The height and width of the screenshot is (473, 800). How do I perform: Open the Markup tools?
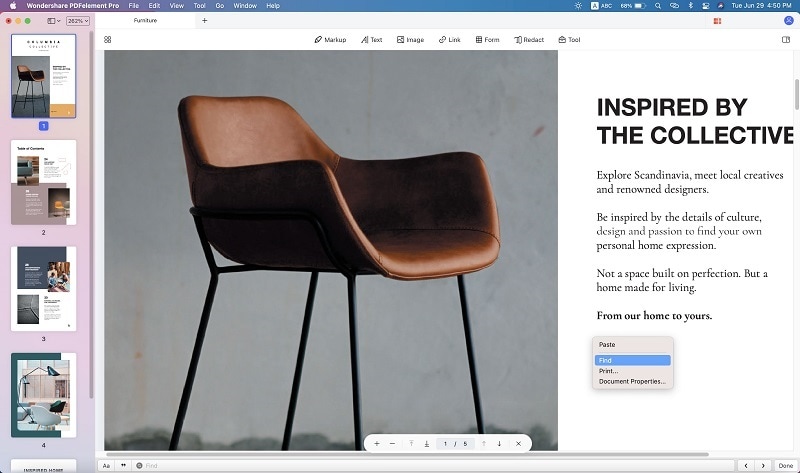click(330, 40)
